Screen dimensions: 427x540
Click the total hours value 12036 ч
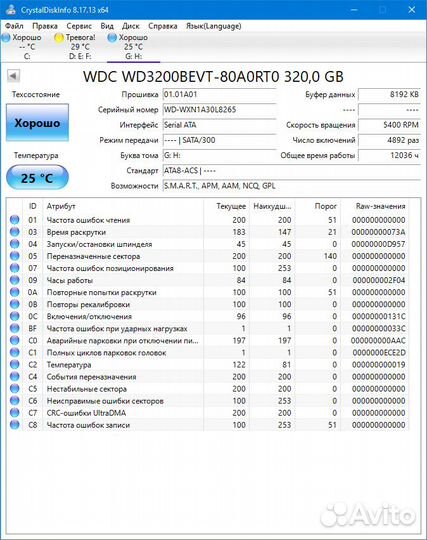point(389,155)
